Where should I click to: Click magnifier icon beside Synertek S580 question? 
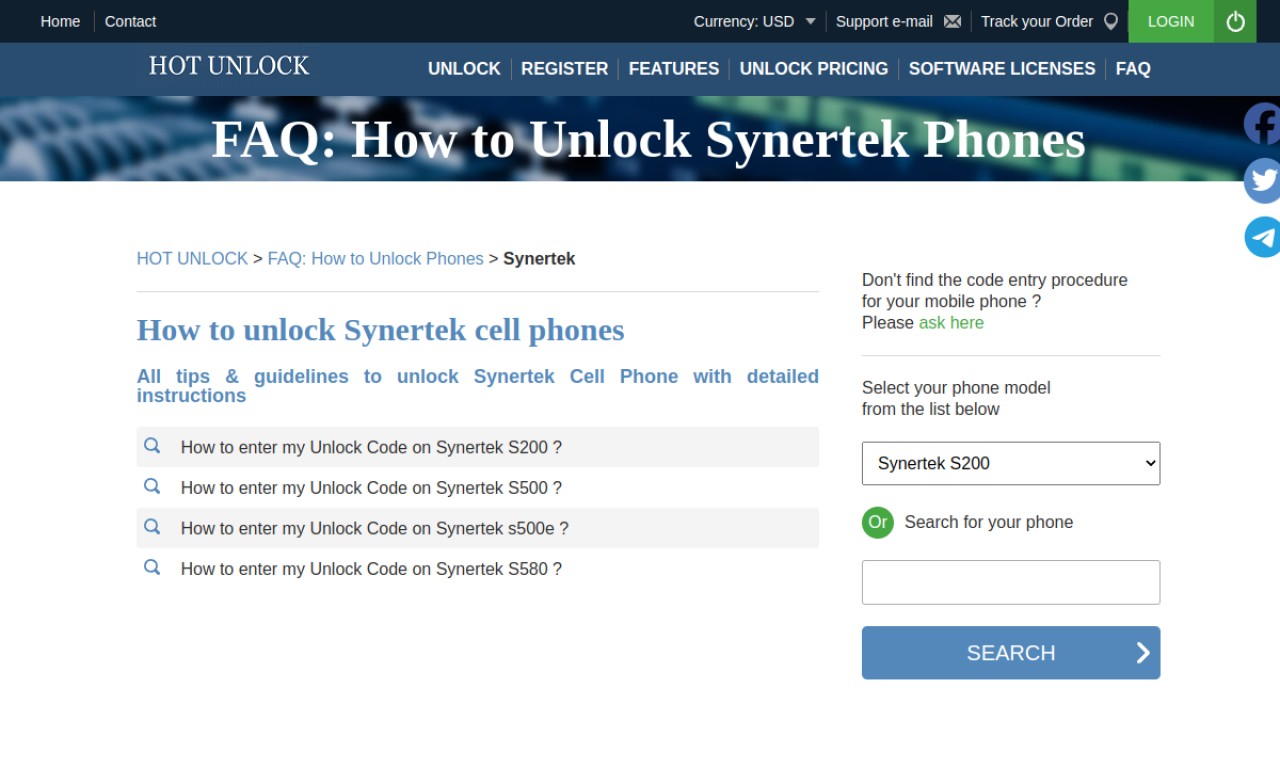click(x=152, y=567)
